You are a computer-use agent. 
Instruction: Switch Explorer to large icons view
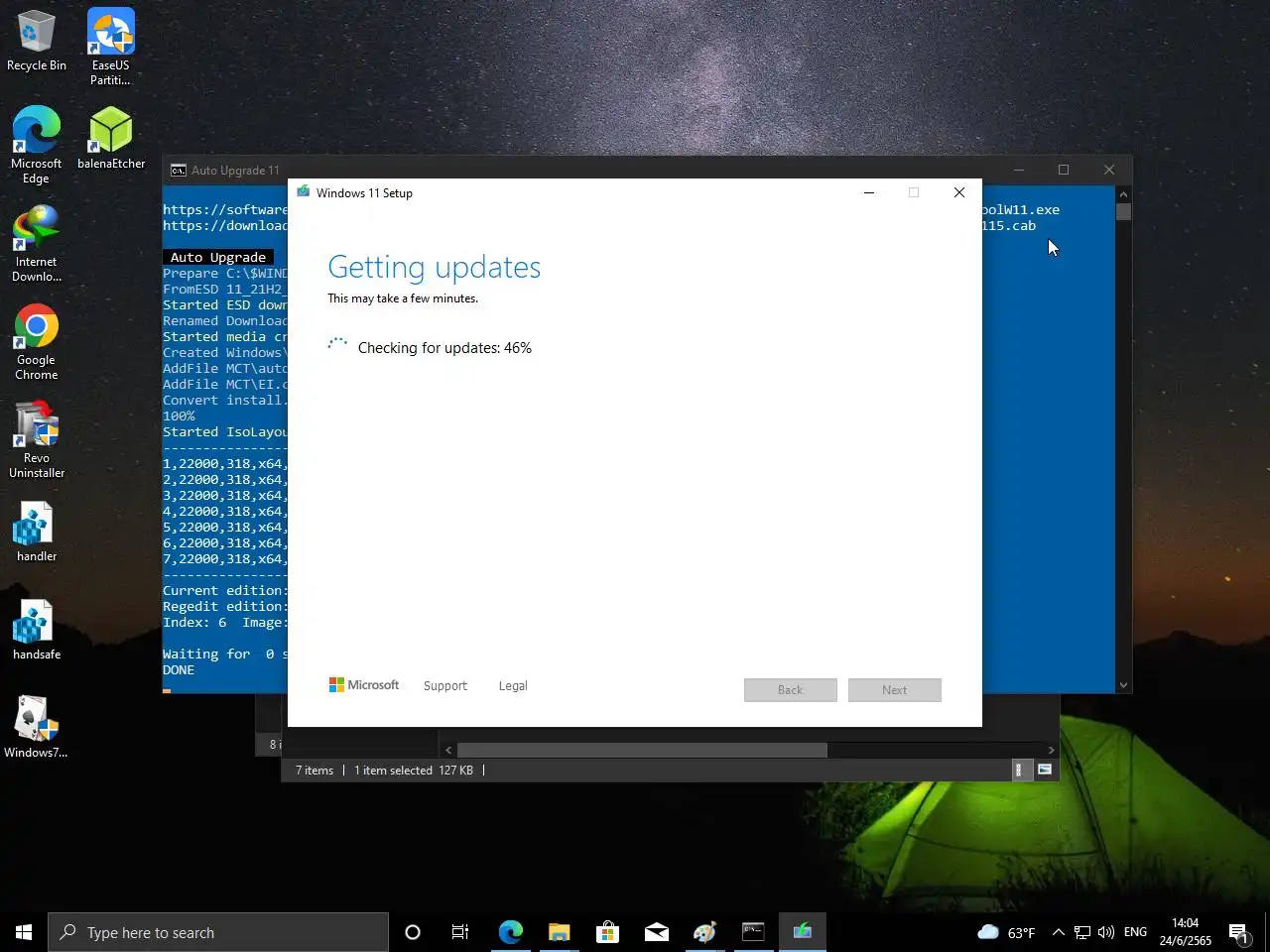(1045, 770)
